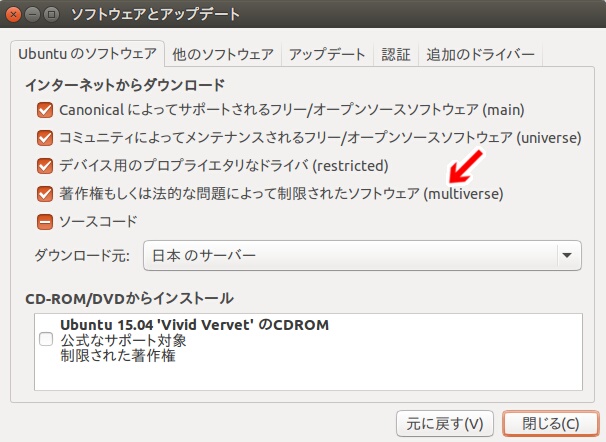Click the multiverse checkbox label text
The width and height of the screenshot is (606, 442).
click(281, 194)
